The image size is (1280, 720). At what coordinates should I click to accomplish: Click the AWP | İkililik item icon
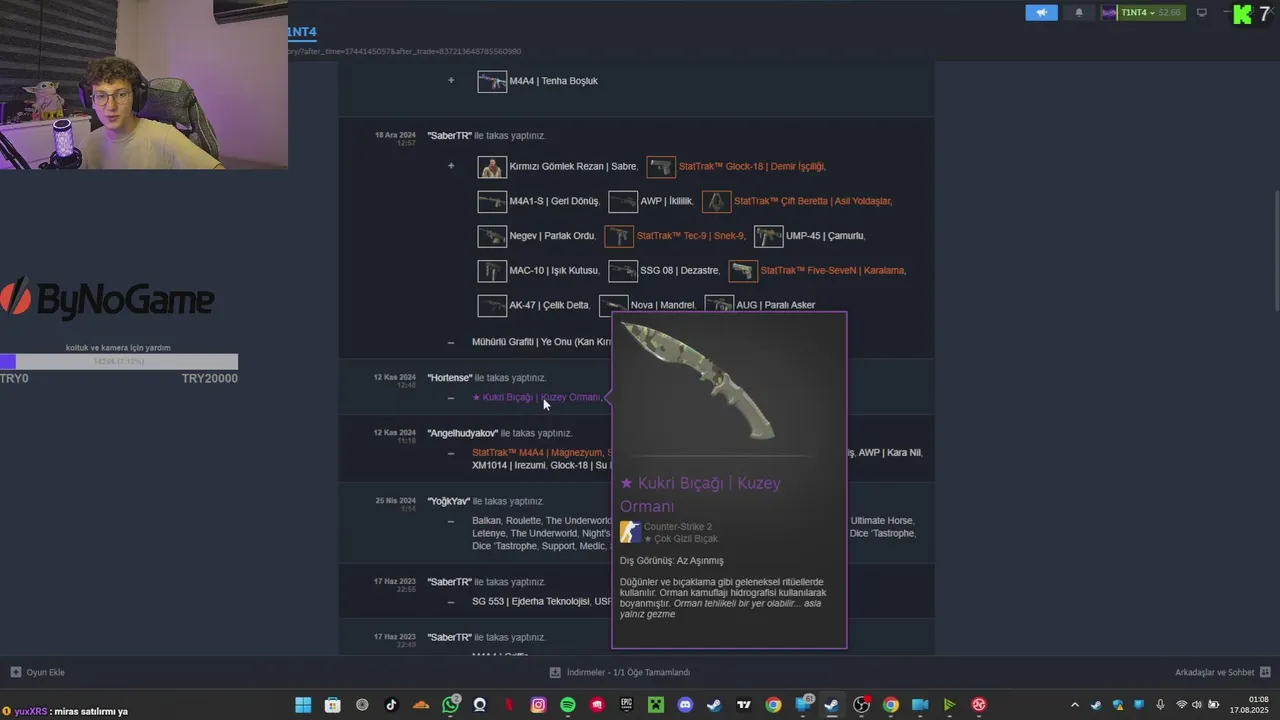[x=623, y=201]
